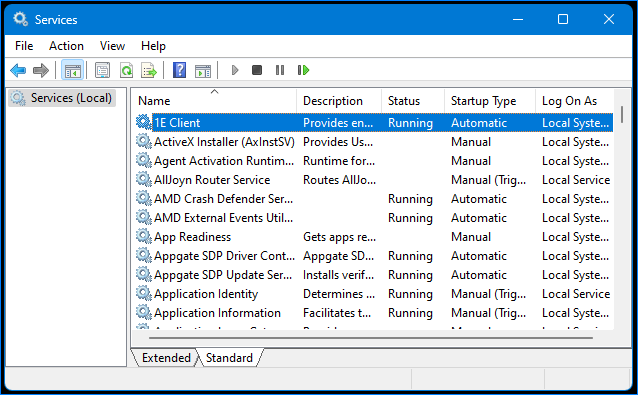Maximize the Services window

[x=563, y=19]
